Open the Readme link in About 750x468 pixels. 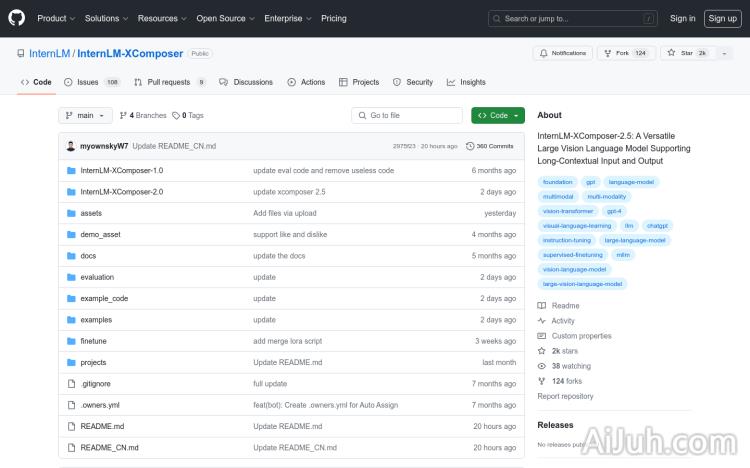pos(558,306)
